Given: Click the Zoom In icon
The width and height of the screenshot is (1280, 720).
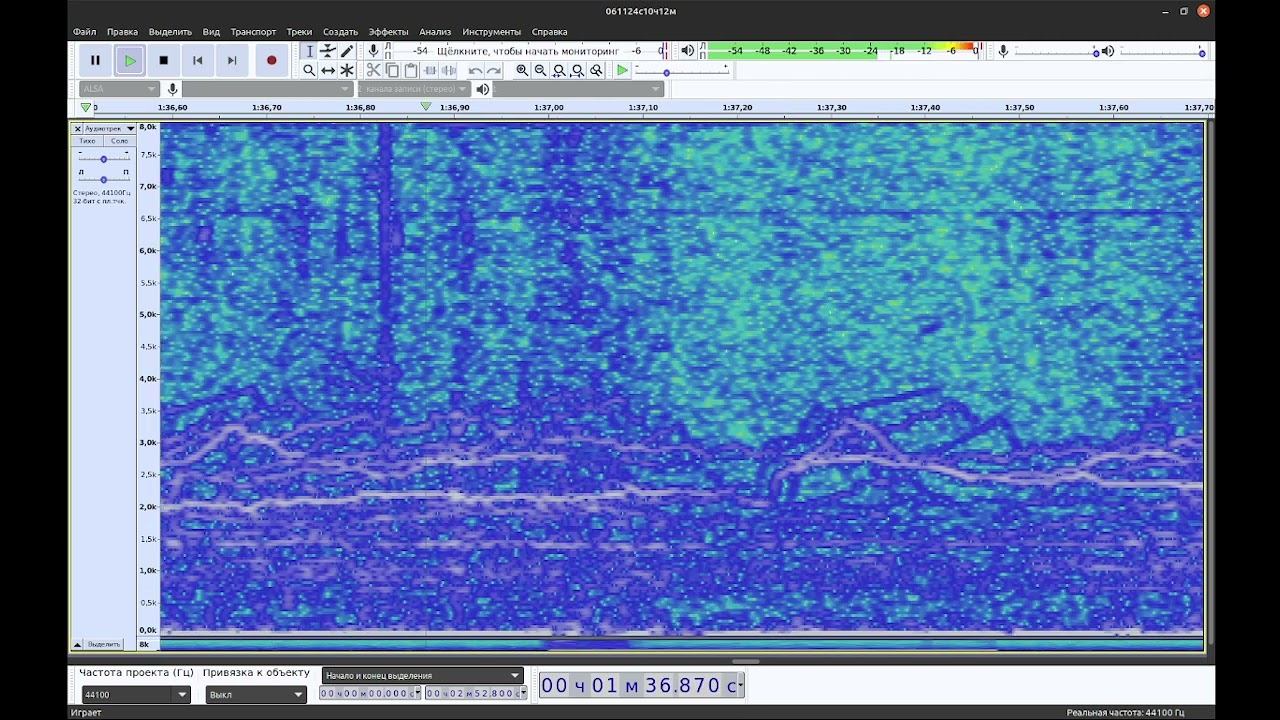Looking at the screenshot, I should click(x=522, y=70).
